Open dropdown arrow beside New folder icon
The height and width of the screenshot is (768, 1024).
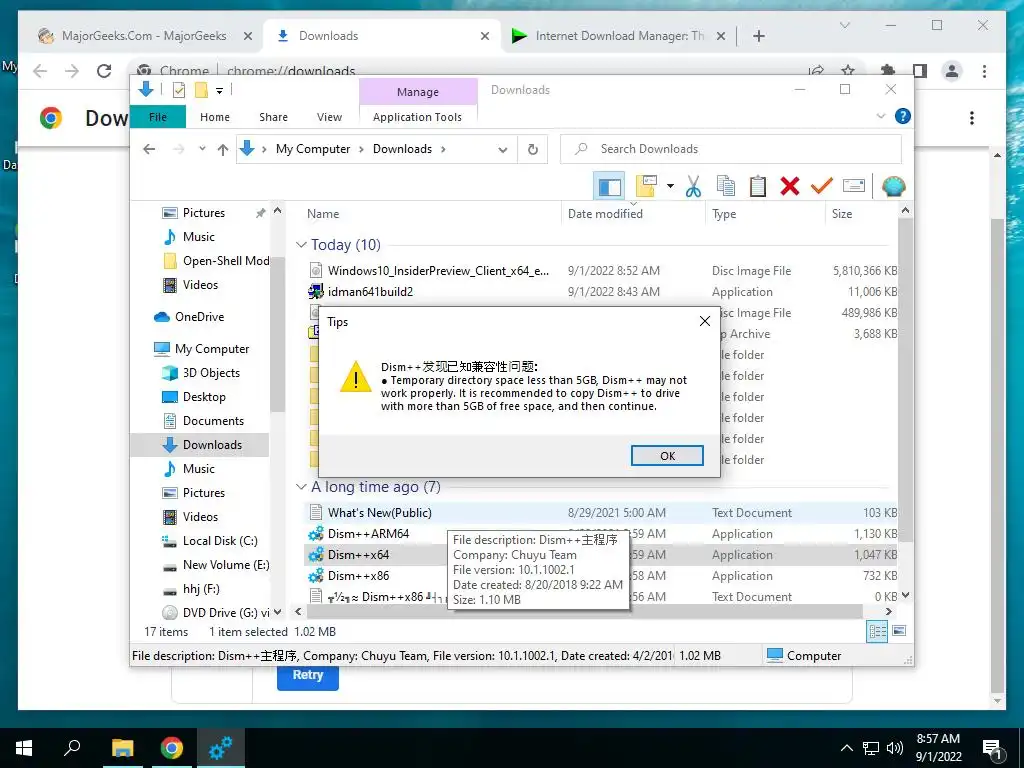pyautogui.click(x=670, y=186)
